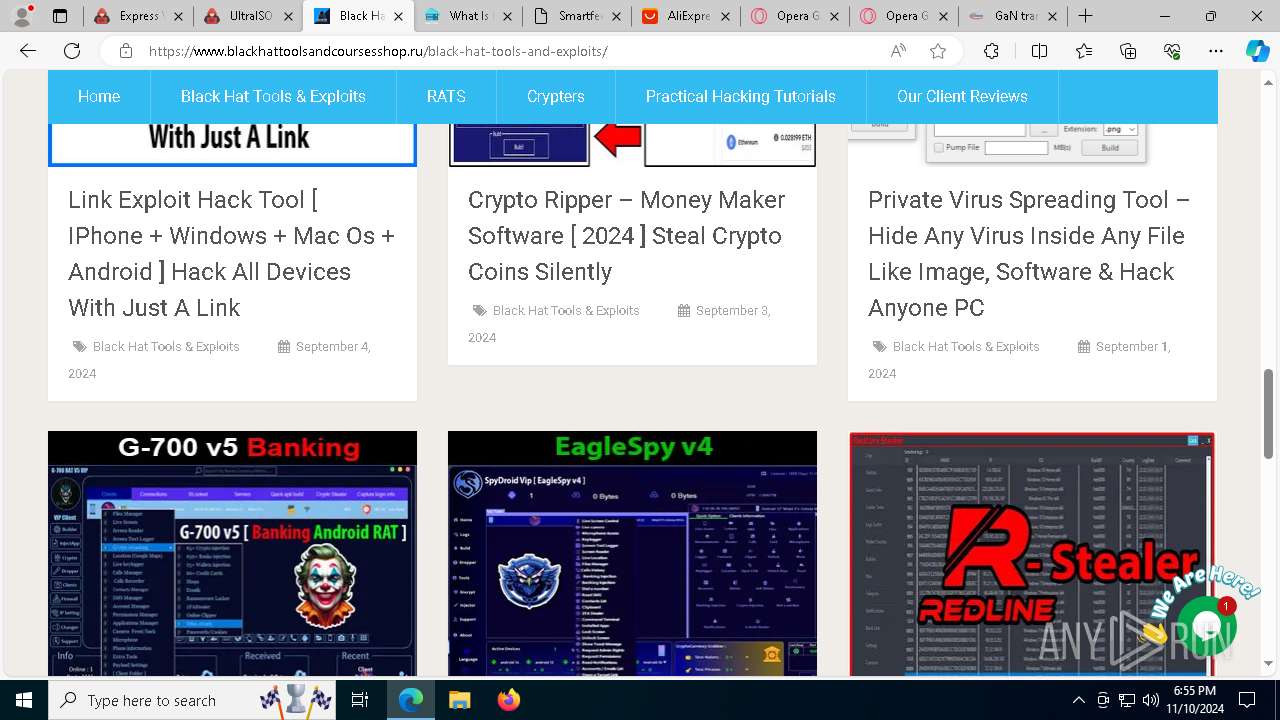The width and height of the screenshot is (1280, 720).
Task: Click the September 3, 2024 date
Action: tap(733, 310)
